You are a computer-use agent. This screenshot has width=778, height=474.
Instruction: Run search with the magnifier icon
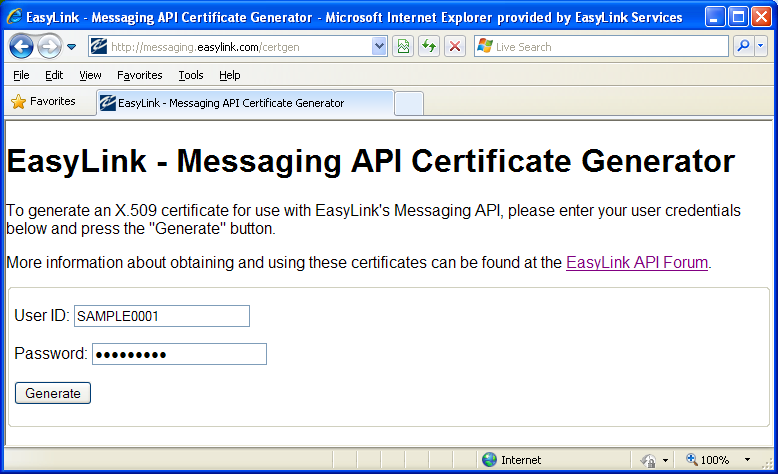pyautogui.click(x=743, y=46)
